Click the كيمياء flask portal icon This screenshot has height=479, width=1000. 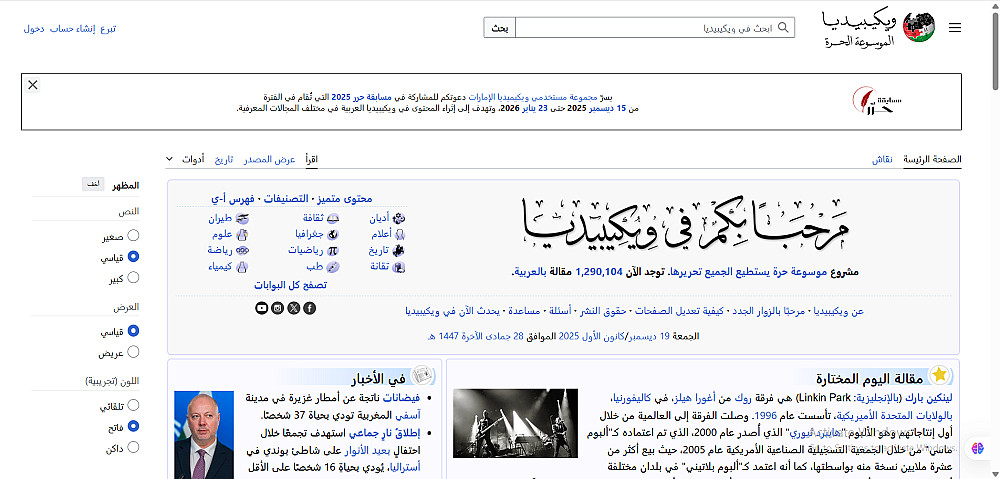coord(242,267)
